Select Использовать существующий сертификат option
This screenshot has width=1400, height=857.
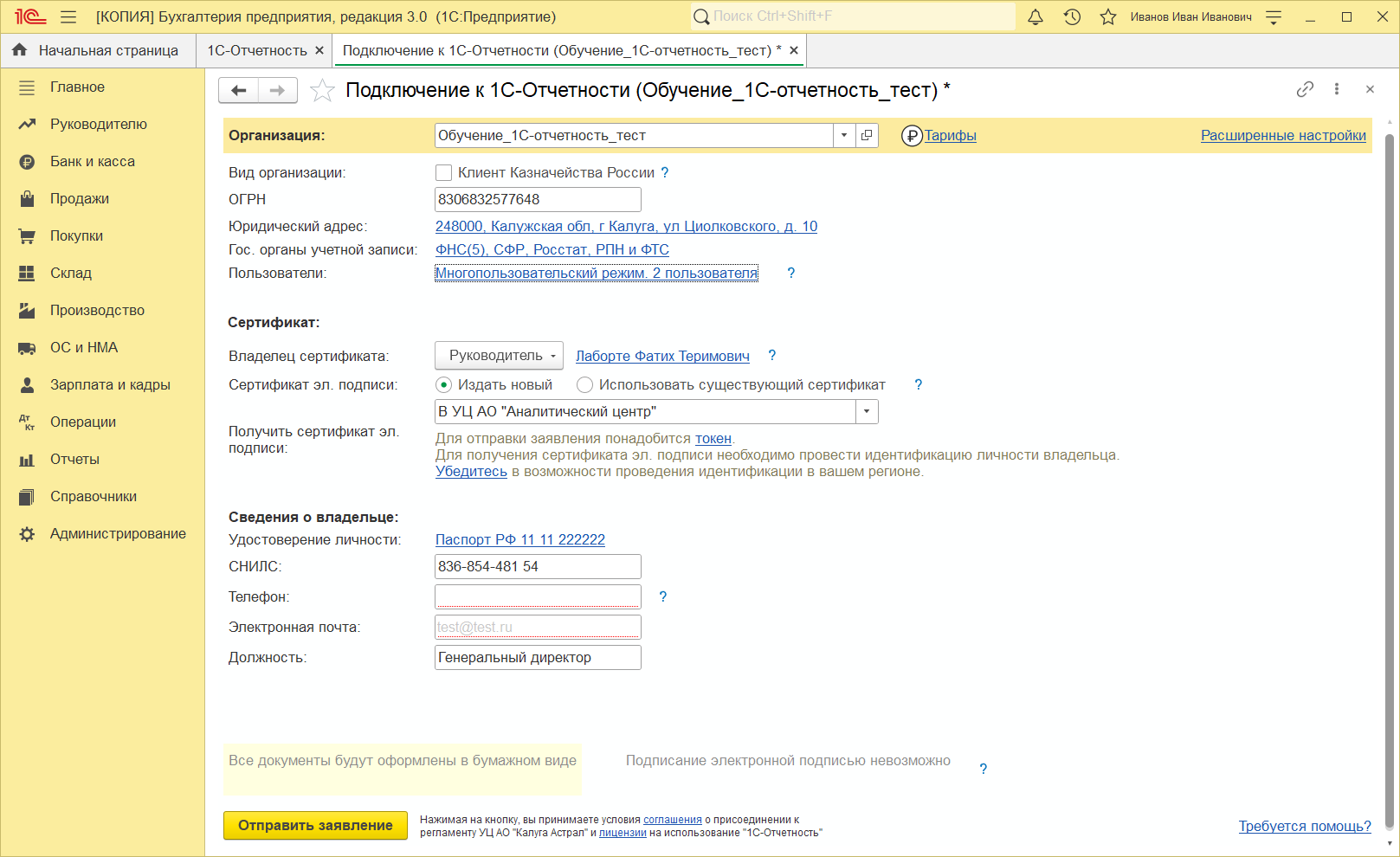coord(584,385)
